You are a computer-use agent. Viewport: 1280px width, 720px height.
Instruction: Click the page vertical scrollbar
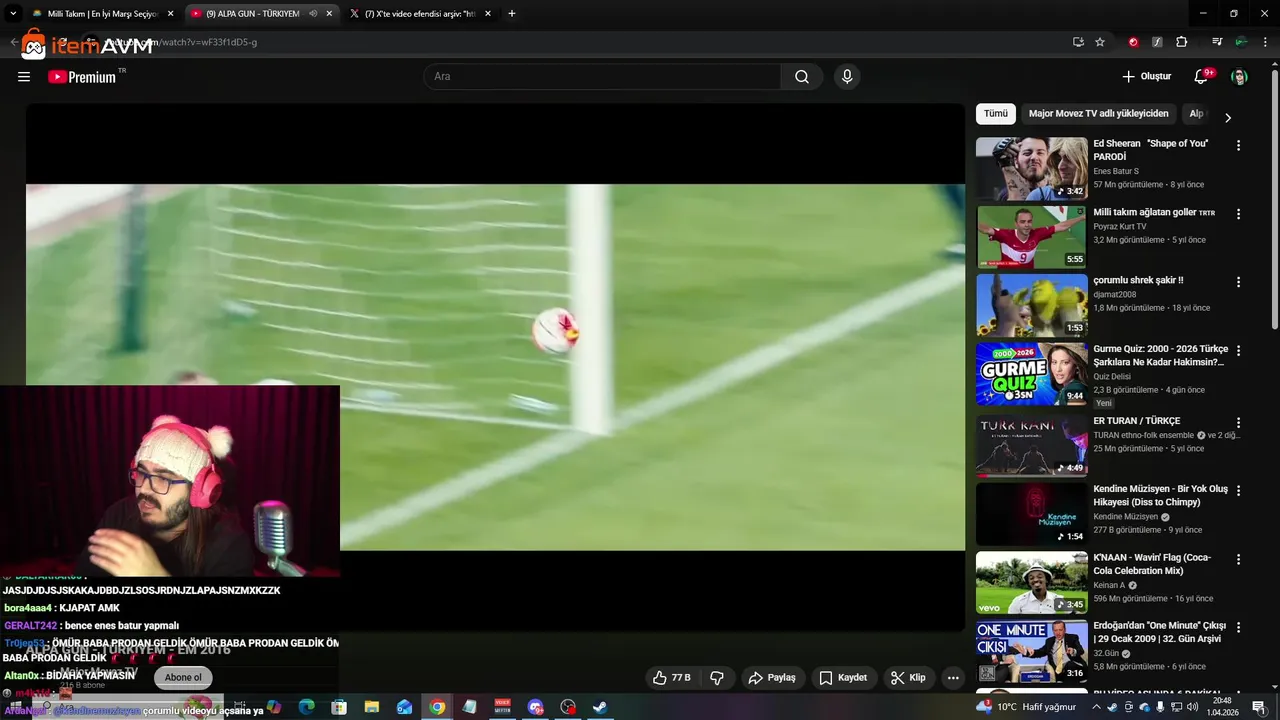pyautogui.click(x=1274, y=200)
